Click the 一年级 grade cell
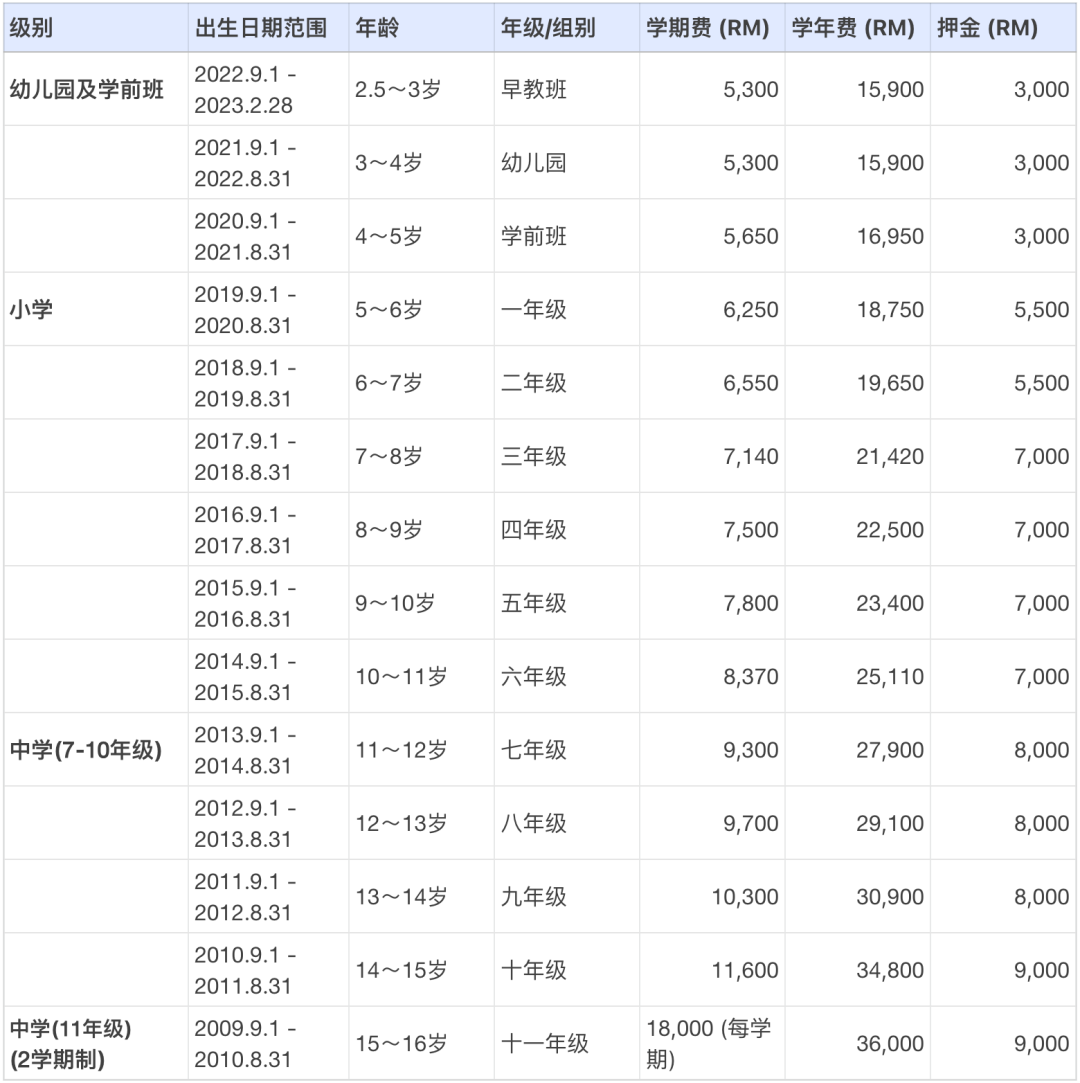 (566, 309)
